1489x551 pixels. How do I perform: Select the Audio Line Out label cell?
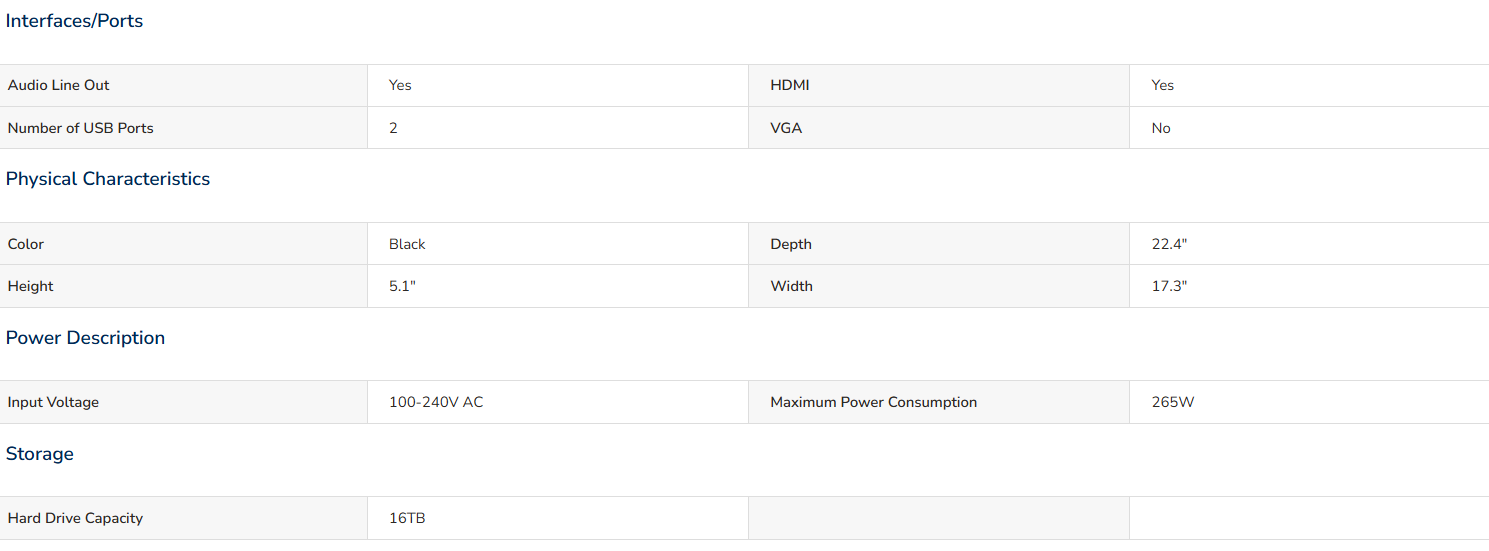click(x=183, y=85)
